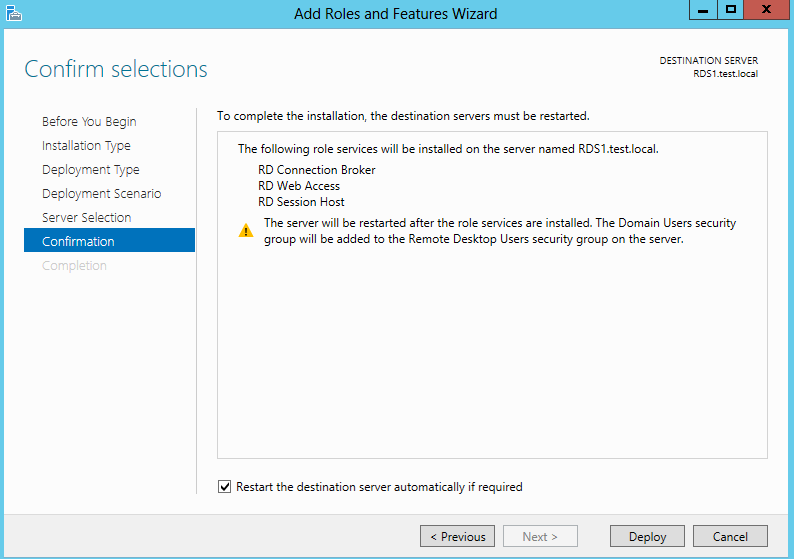Click the greyed-out Completion step
Image resolution: width=794 pixels, height=559 pixels.
tap(74, 265)
